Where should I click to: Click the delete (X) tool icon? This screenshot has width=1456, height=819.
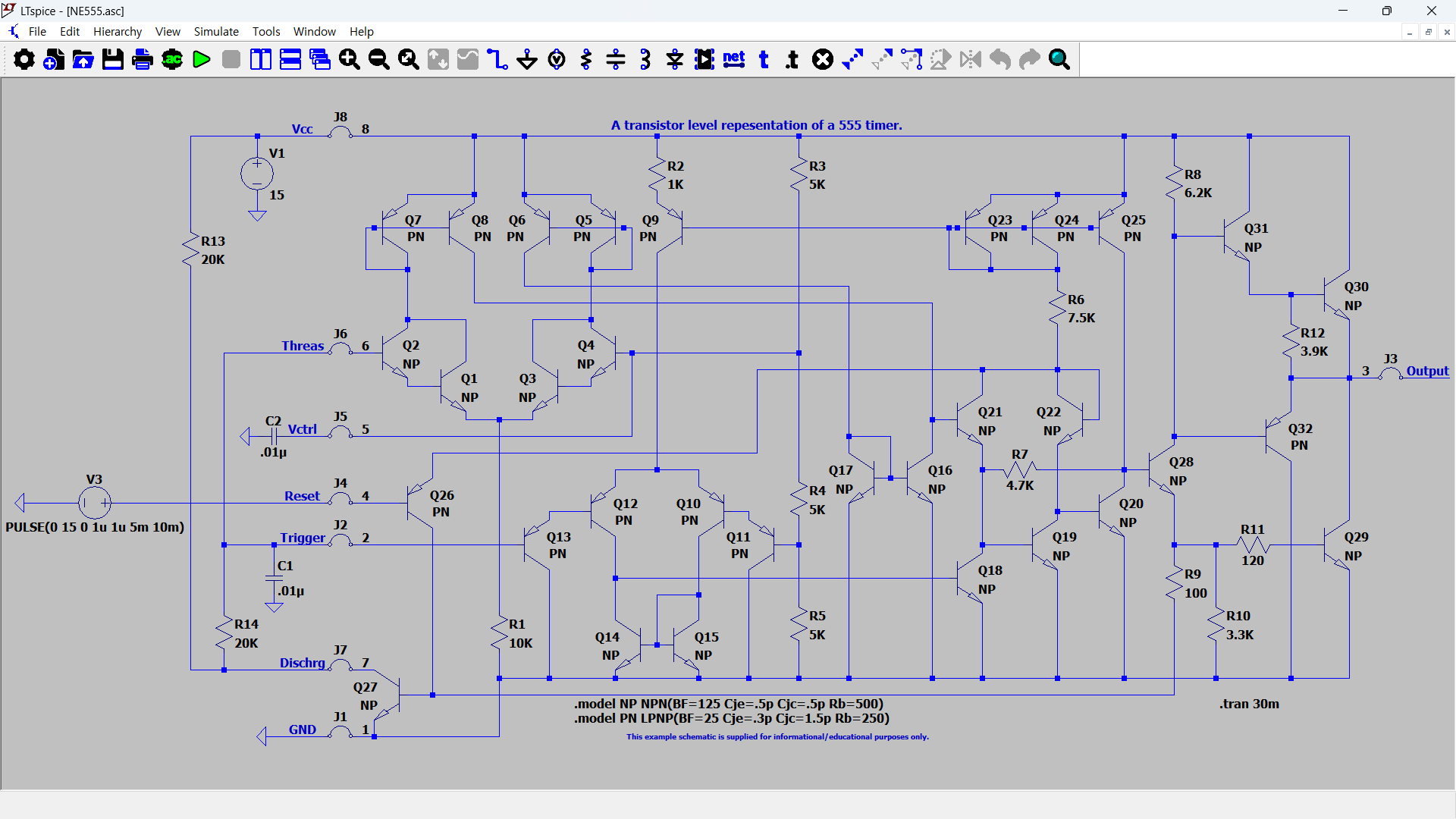pos(823,59)
